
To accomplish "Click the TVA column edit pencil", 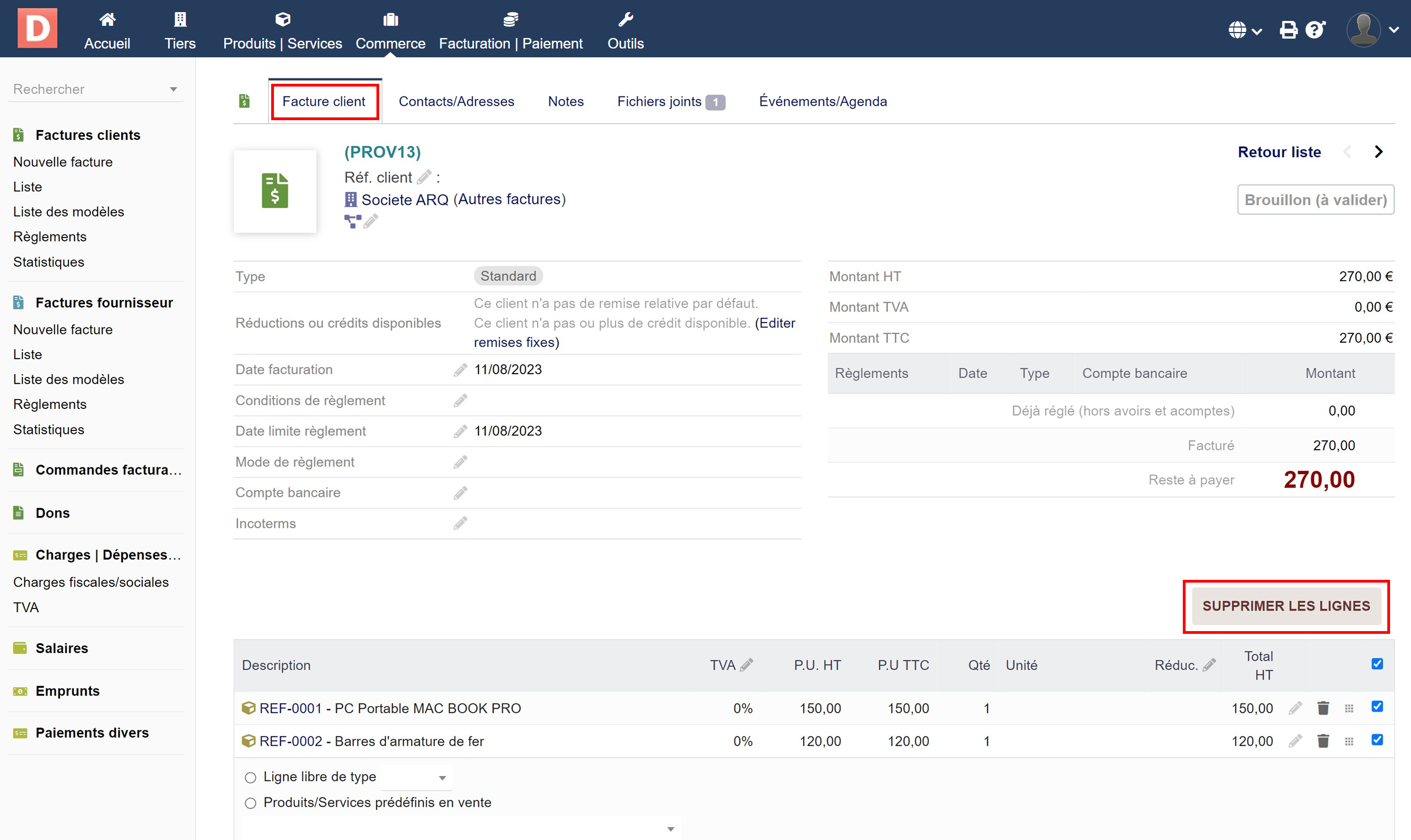I will (x=746, y=665).
